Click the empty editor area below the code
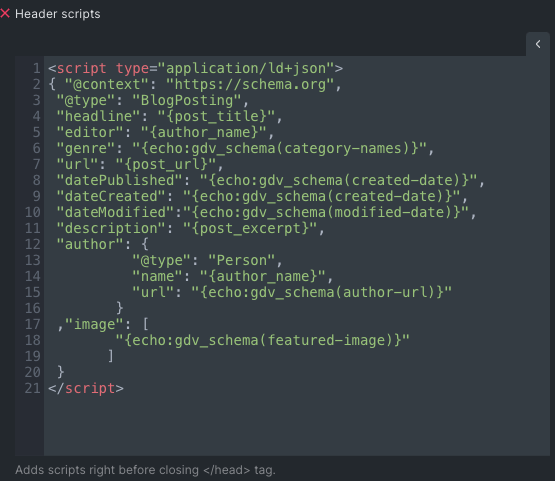555x481 pixels. point(297,426)
